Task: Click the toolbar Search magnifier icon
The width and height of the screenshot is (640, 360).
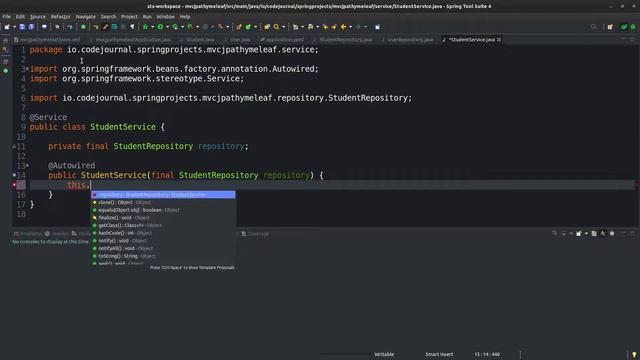Action: pos(276,27)
